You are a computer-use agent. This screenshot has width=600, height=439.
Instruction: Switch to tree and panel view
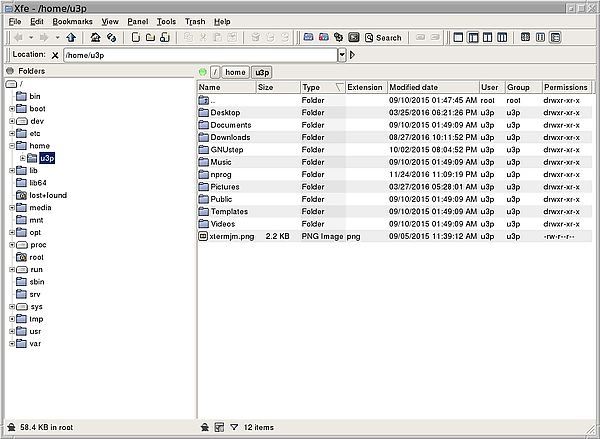click(x=475, y=38)
